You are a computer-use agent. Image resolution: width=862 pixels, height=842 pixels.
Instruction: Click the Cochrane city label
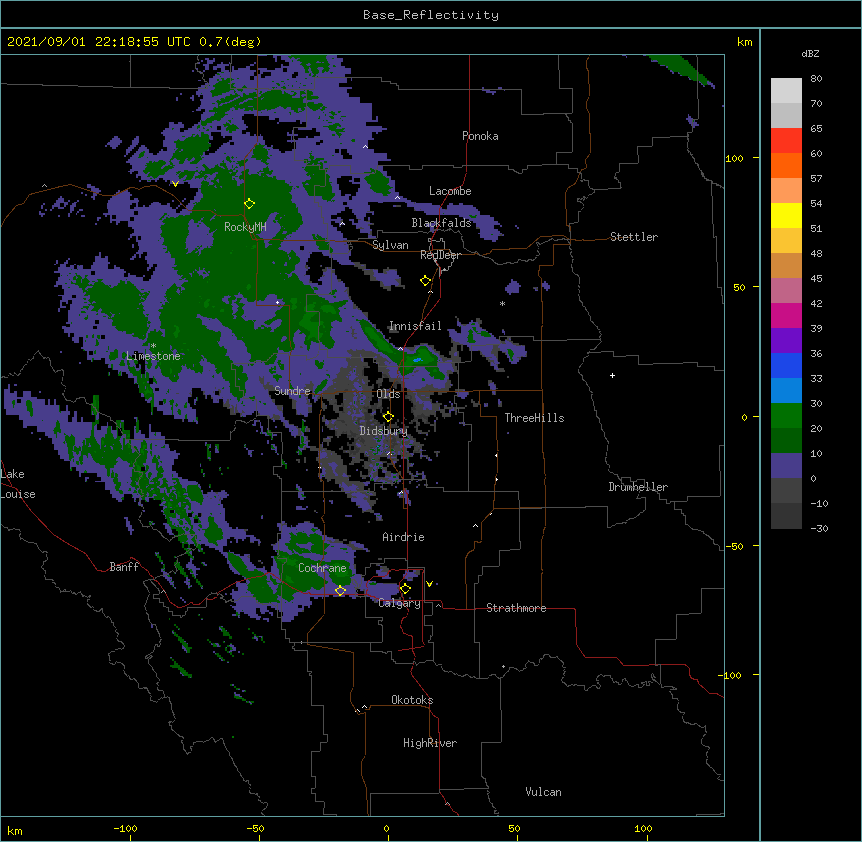point(322,568)
